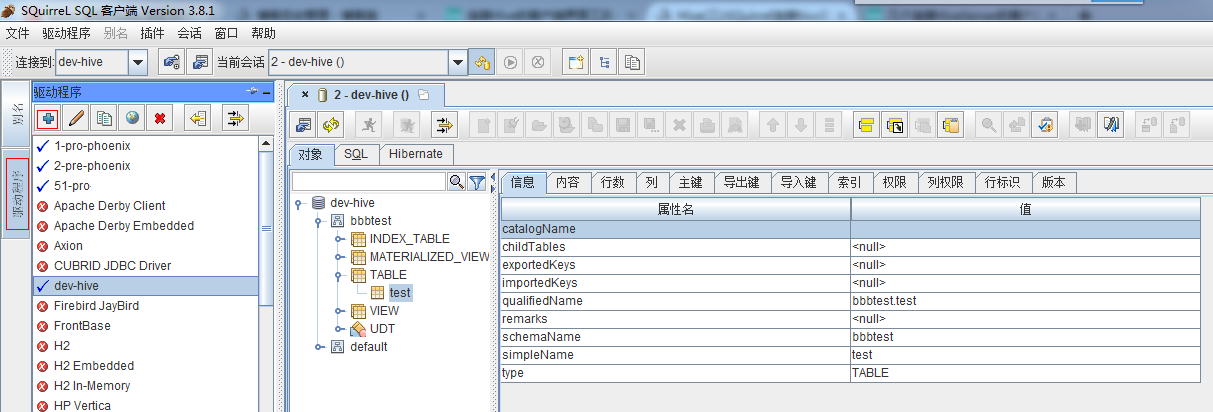1213x412 pixels.
Task: Click the session properties icon in session toolbar
Action: (x=303, y=125)
